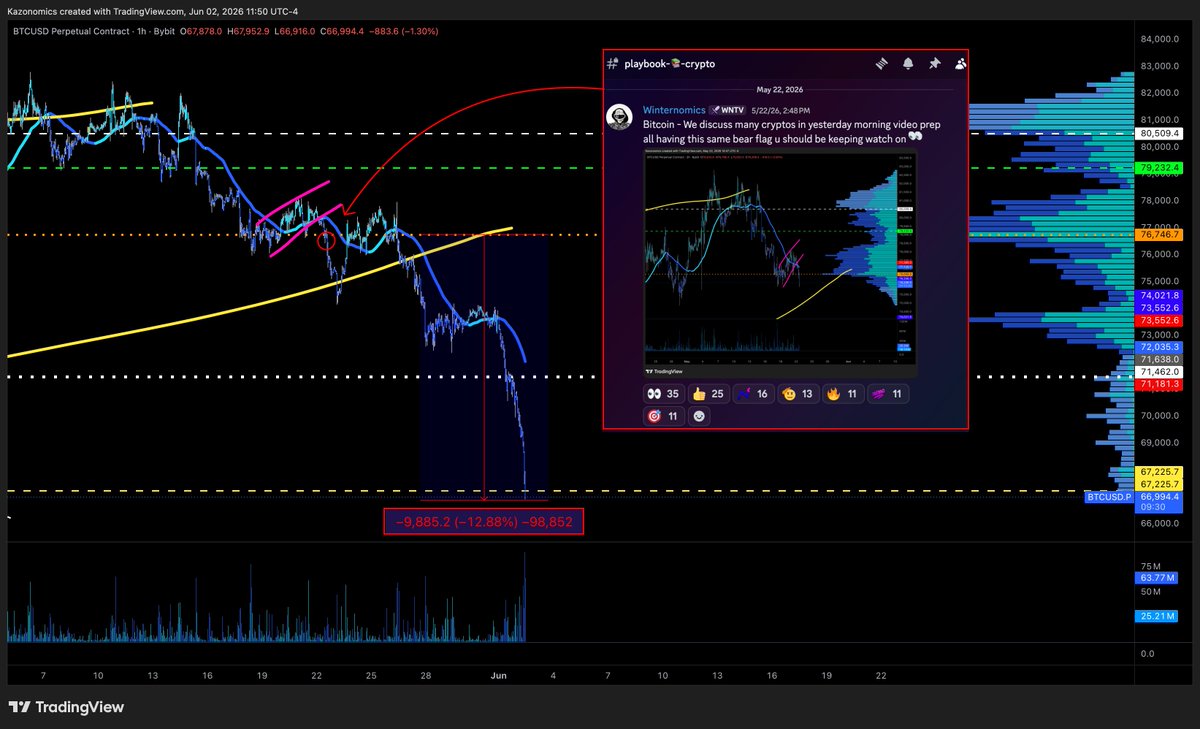This screenshot has width=1200, height=729.
Task: Click the salute face reaction showing 13
Action: pyautogui.click(x=799, y=394)
